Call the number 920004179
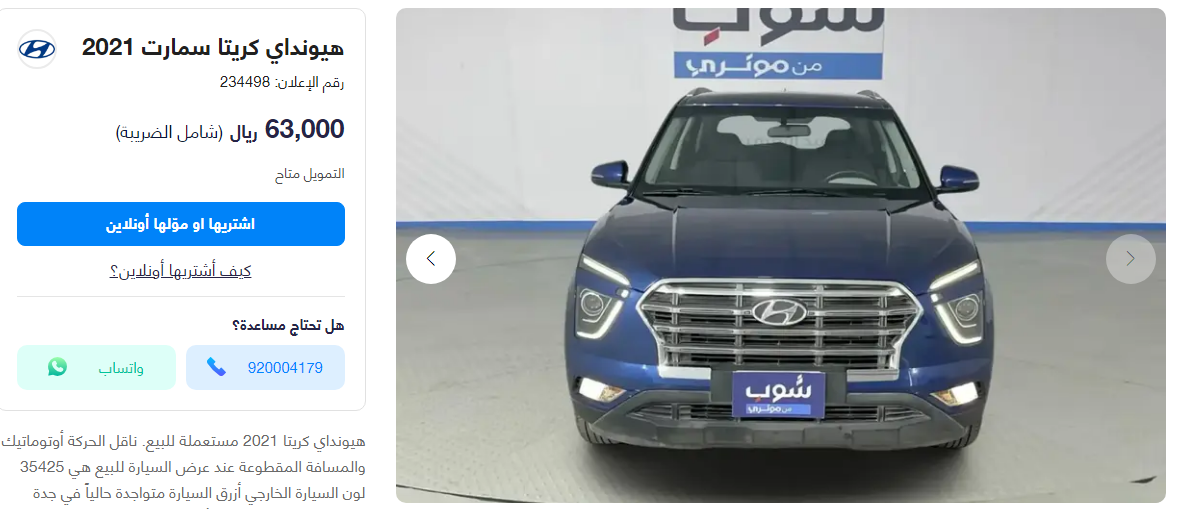Viewport: 1177px width, 509px height. [266, 368]
